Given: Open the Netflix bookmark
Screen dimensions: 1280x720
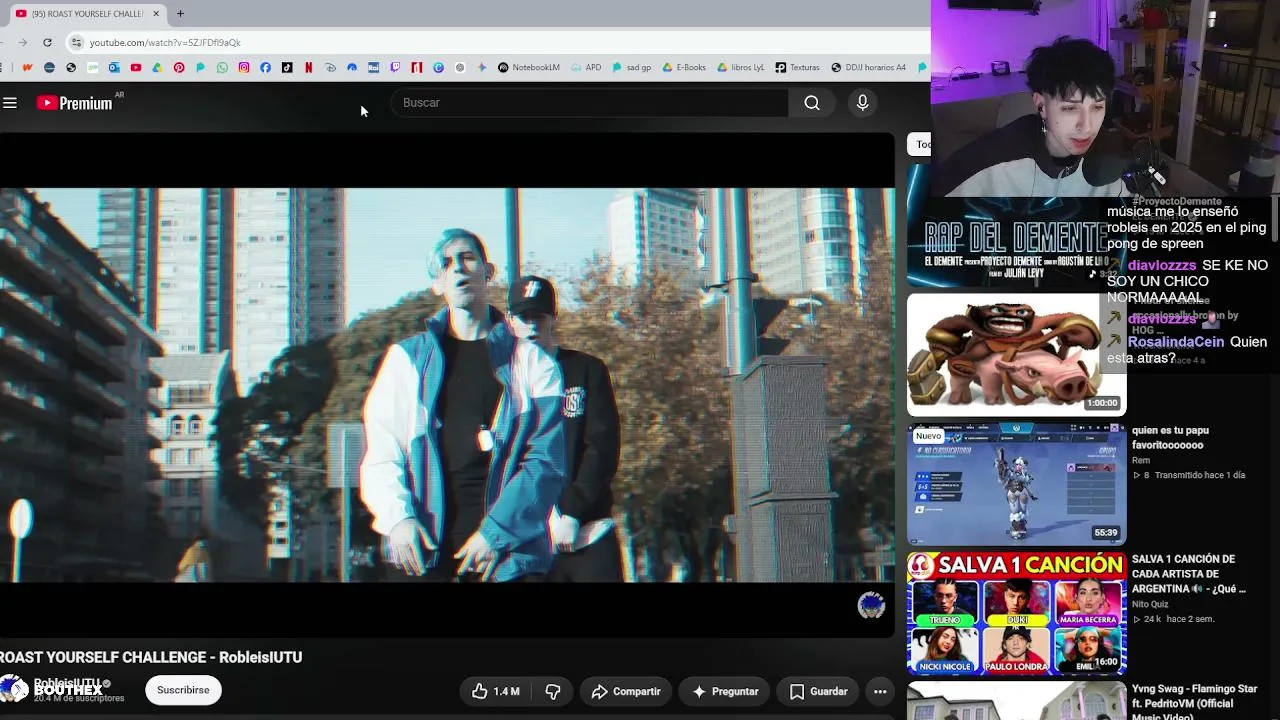Looking at the screenshot, I should [x=308, y=68].
